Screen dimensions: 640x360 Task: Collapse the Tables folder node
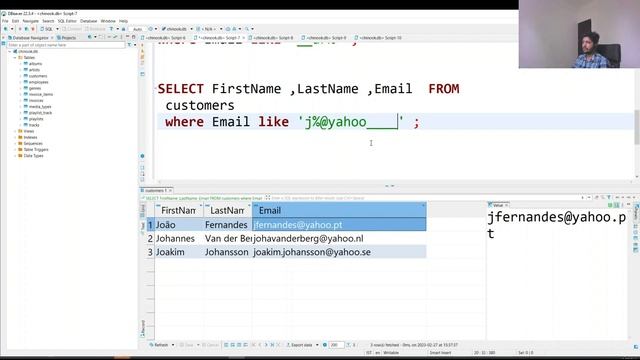[15, 58]
